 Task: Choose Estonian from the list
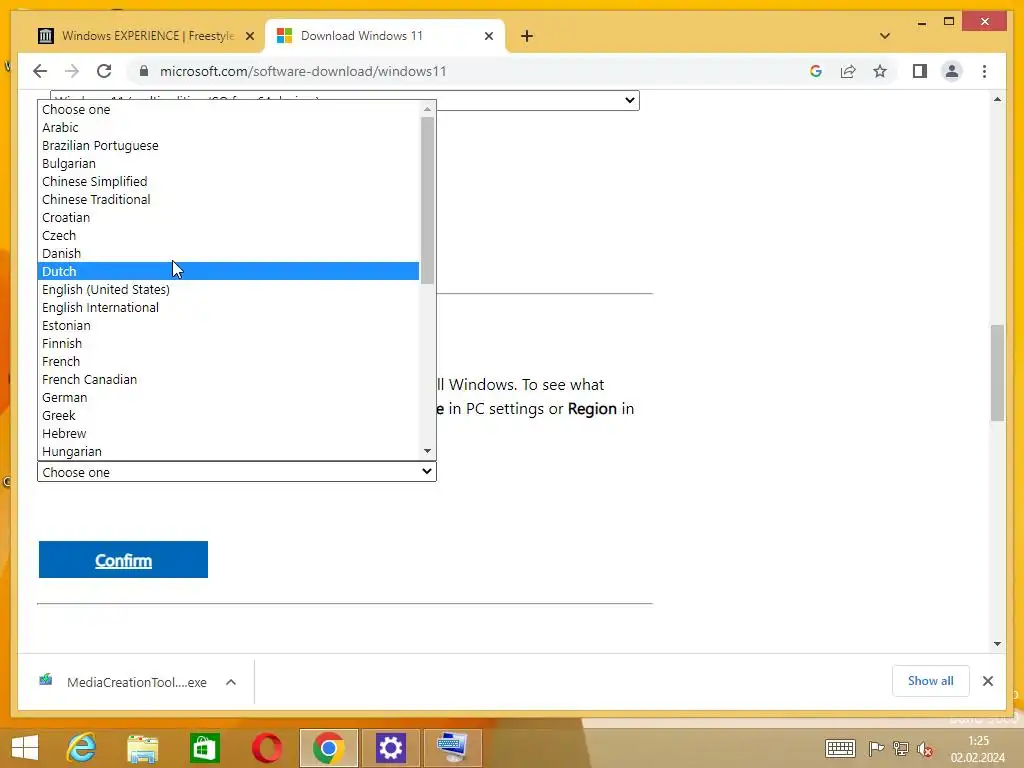point(228,325)
